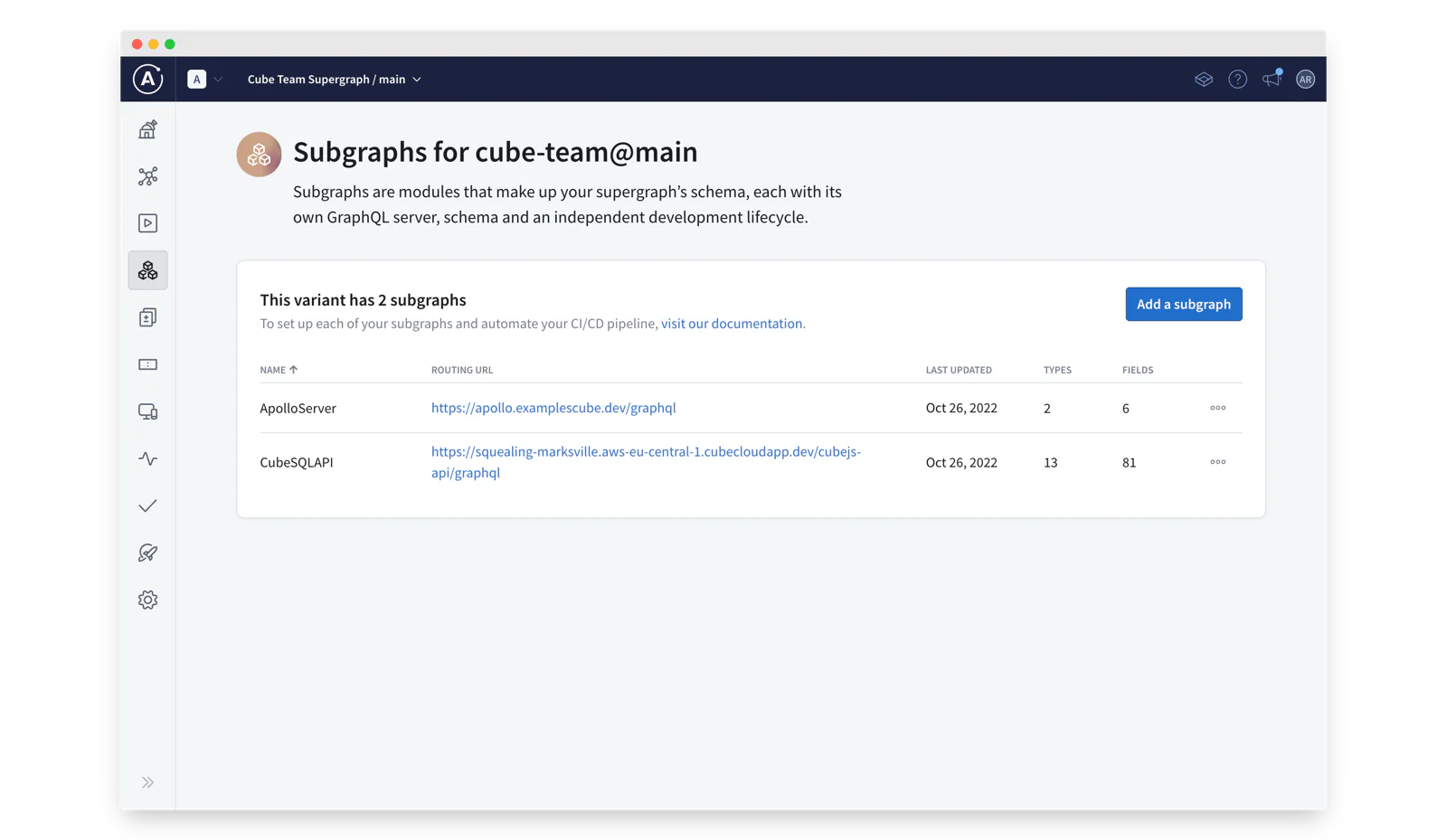Click the fields count 81 for CubeSQLAPI
1447x840 pixels.
1129,462
